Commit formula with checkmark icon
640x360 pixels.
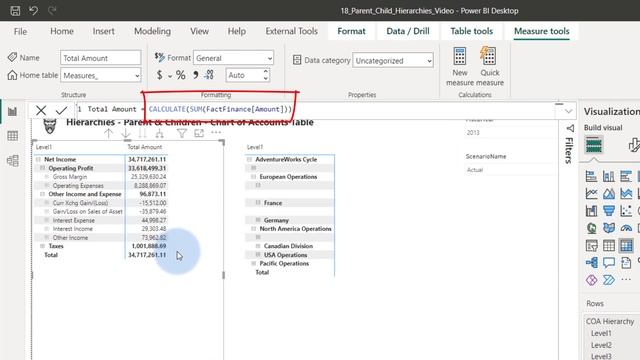pos(62,110)
